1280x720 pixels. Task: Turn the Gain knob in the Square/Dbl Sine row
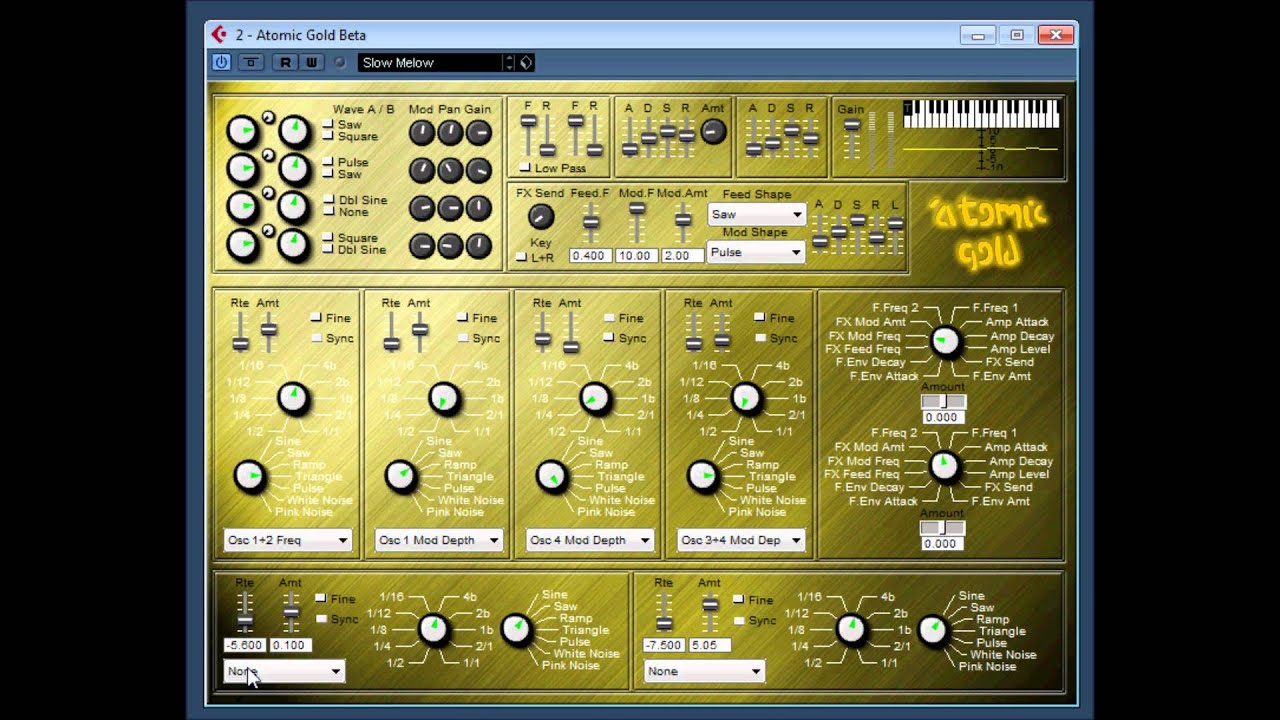tap(478, 245)
